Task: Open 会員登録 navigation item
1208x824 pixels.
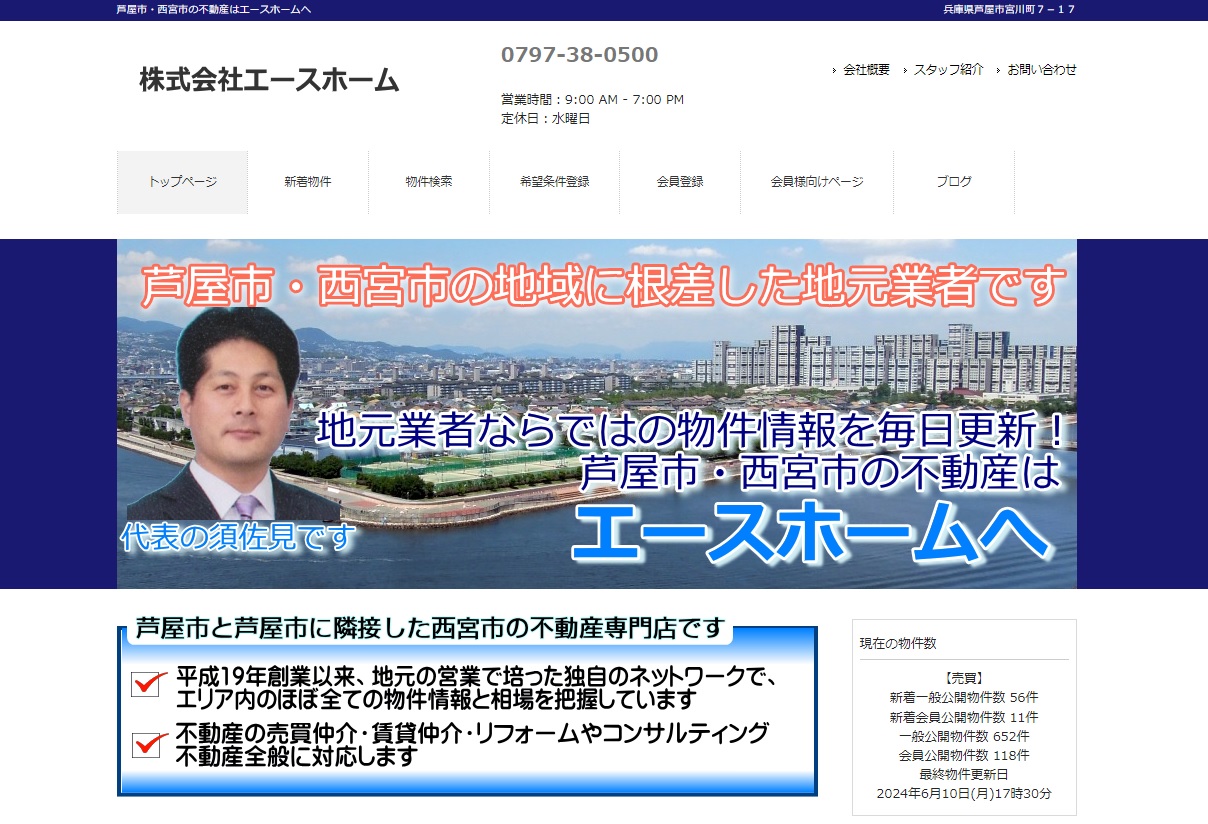Action: coord(680,182)
